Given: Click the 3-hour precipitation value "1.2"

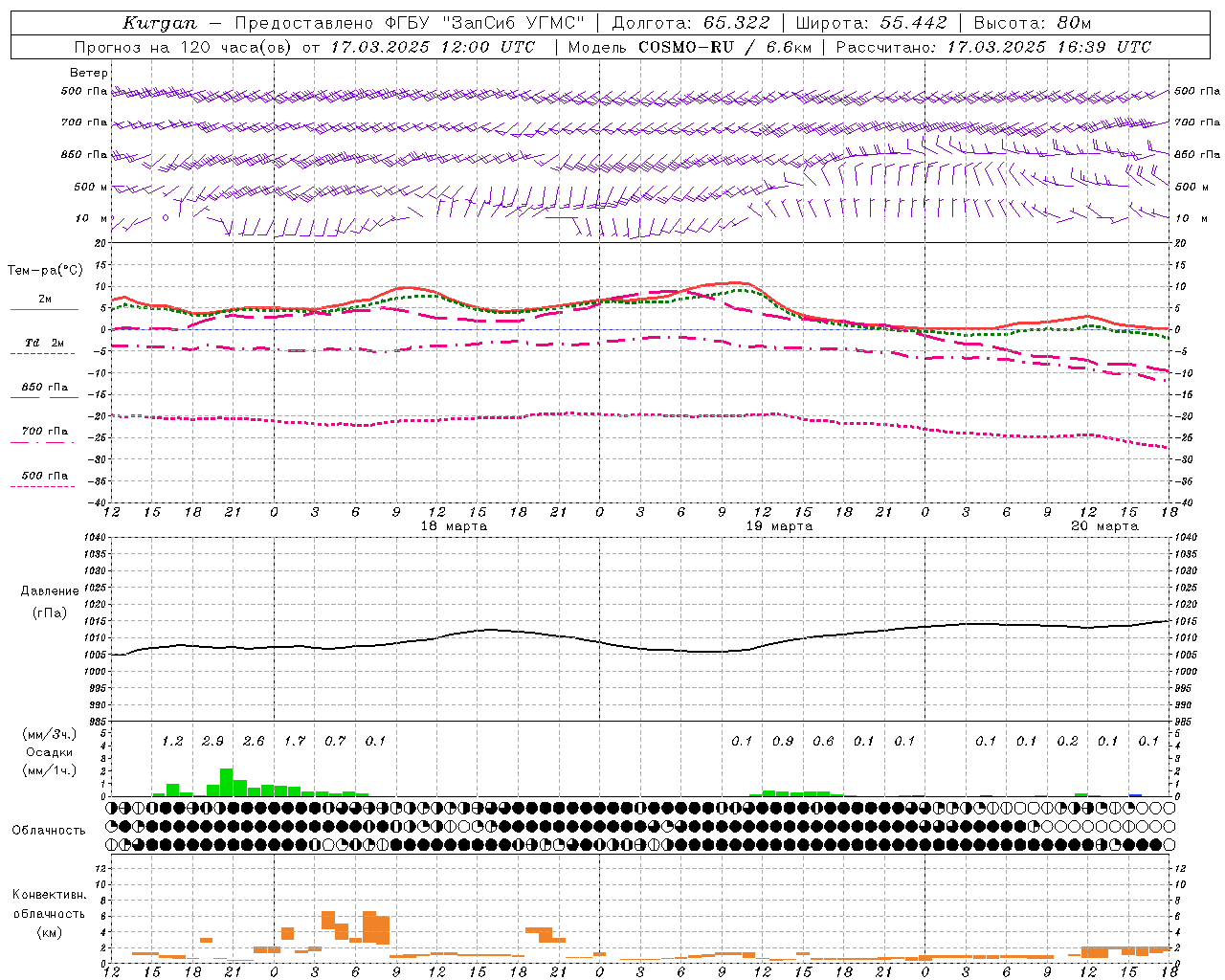Looking at the screenshot, I should [x=172, y=741].
